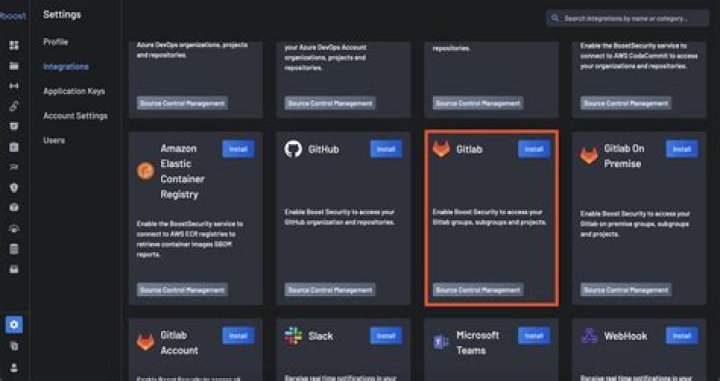The height and width of the screenshot is (381, 720).
Task: Open the clipboard icon in the sidebar
Action: coord(14,147)
